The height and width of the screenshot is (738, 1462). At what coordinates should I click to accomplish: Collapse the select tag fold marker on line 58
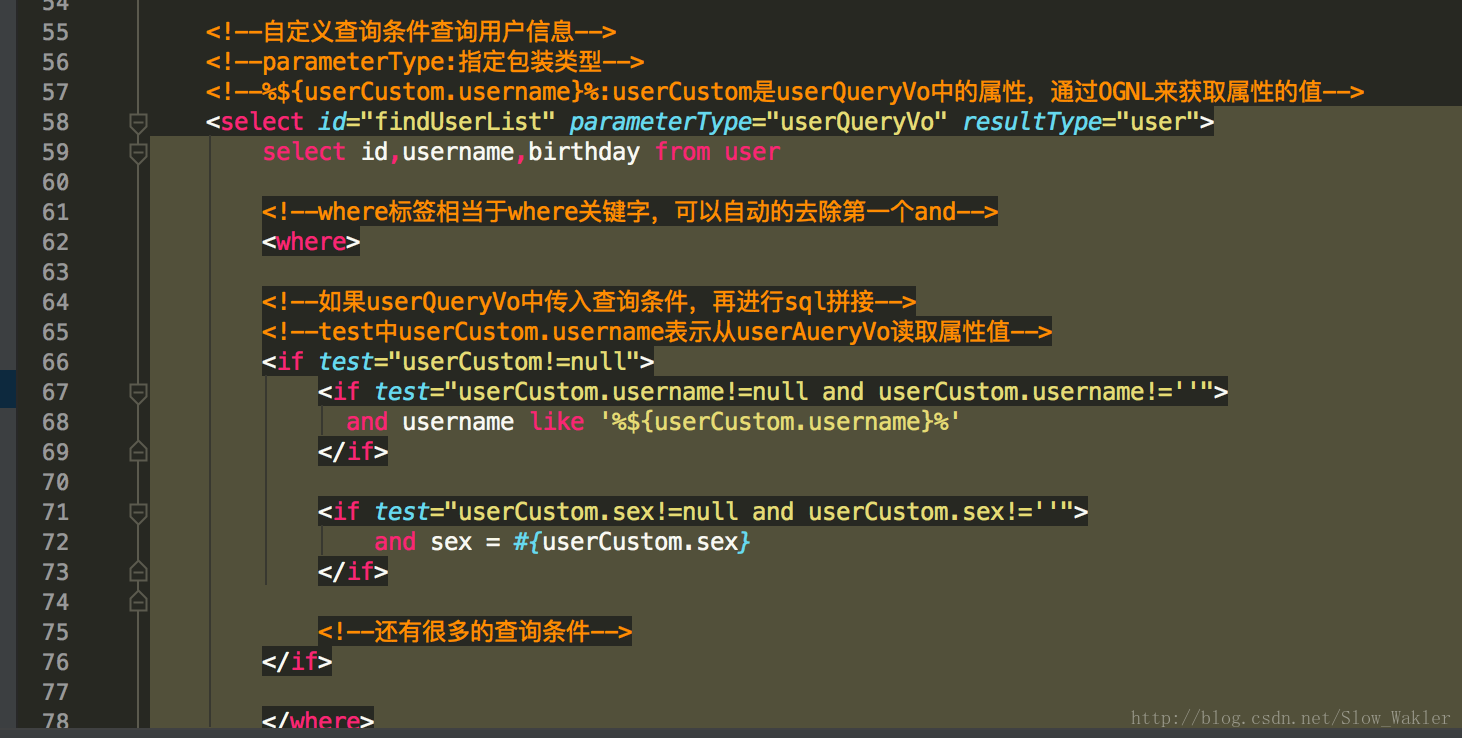[x=138, y=123]
